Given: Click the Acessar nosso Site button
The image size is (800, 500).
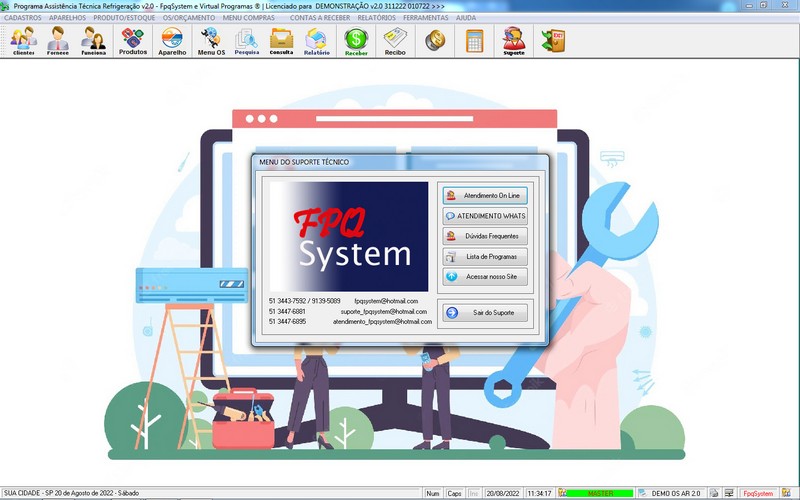Looking at the screenshot, I should tap(485, 277).
